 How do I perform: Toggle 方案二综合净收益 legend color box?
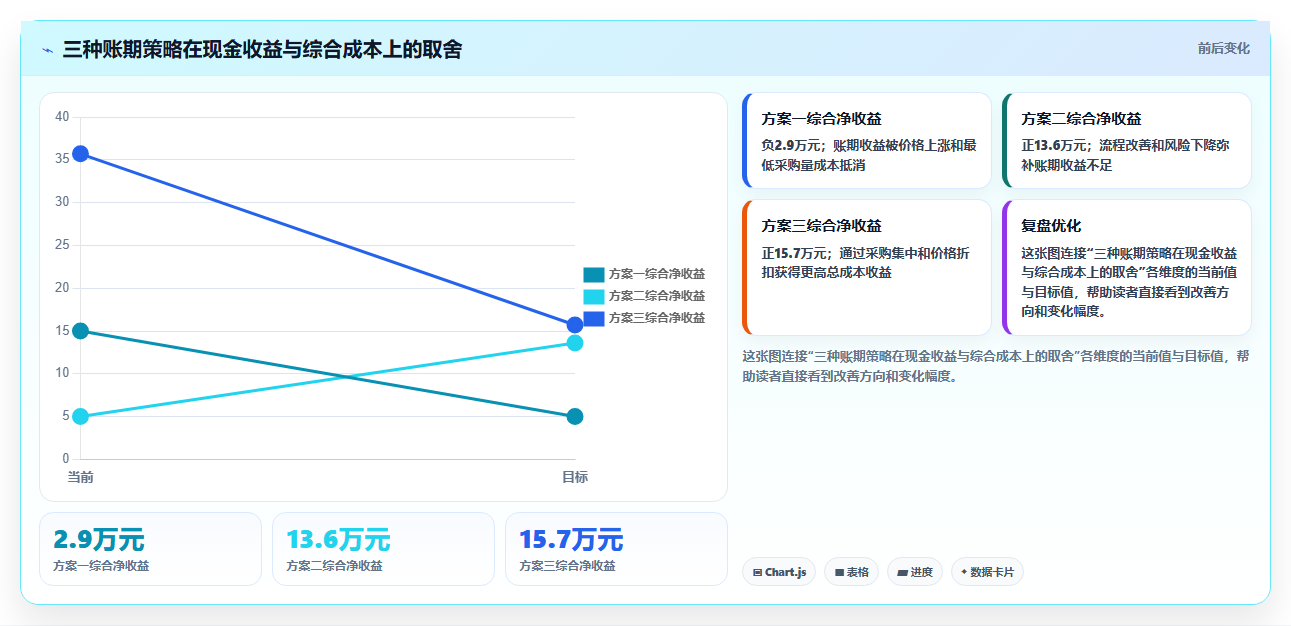594,296
